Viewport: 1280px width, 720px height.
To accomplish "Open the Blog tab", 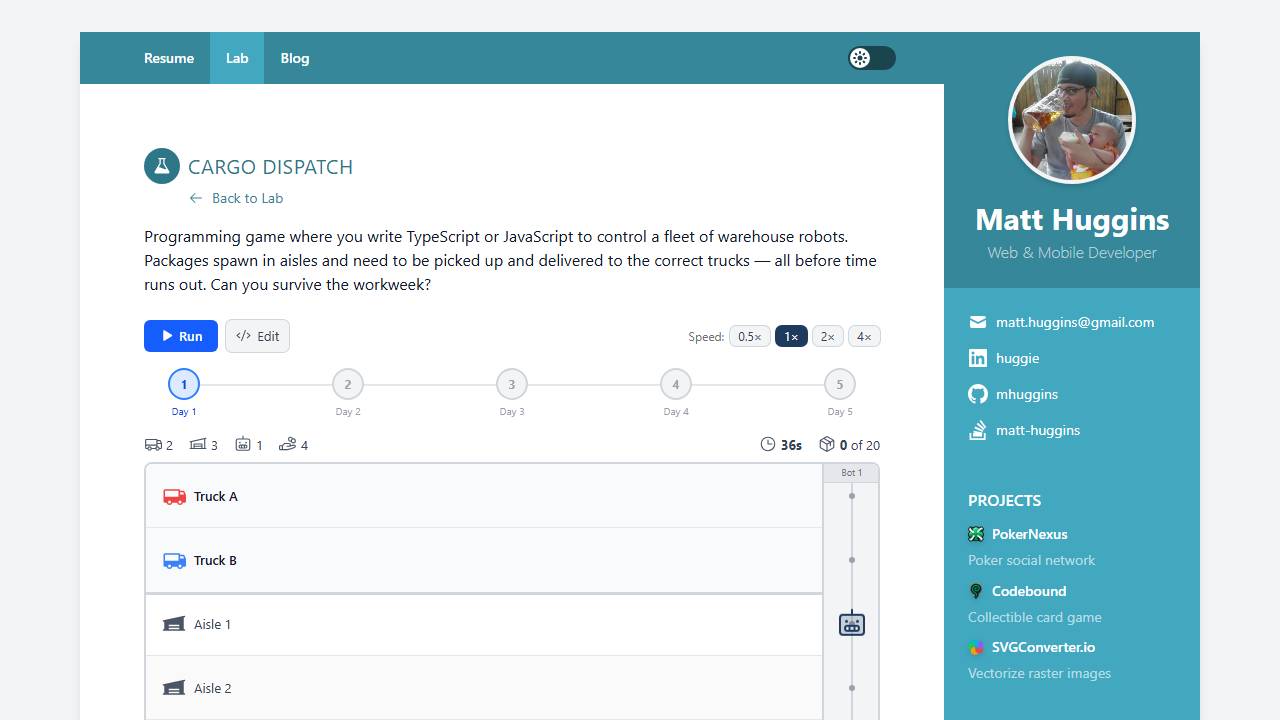I will (x=295, y=58).
